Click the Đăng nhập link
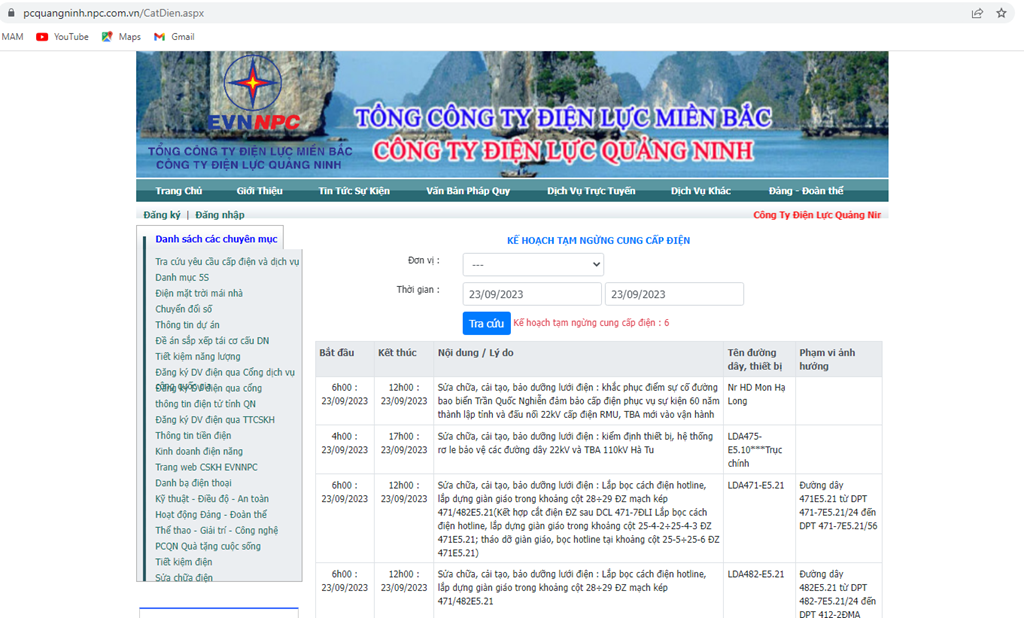 pyautogui.click(x=219, y=215)
